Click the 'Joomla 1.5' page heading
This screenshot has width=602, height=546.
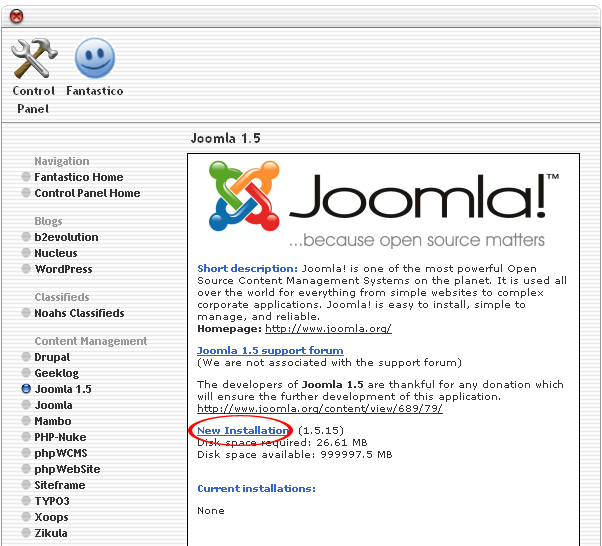click(x=226, y=138)
